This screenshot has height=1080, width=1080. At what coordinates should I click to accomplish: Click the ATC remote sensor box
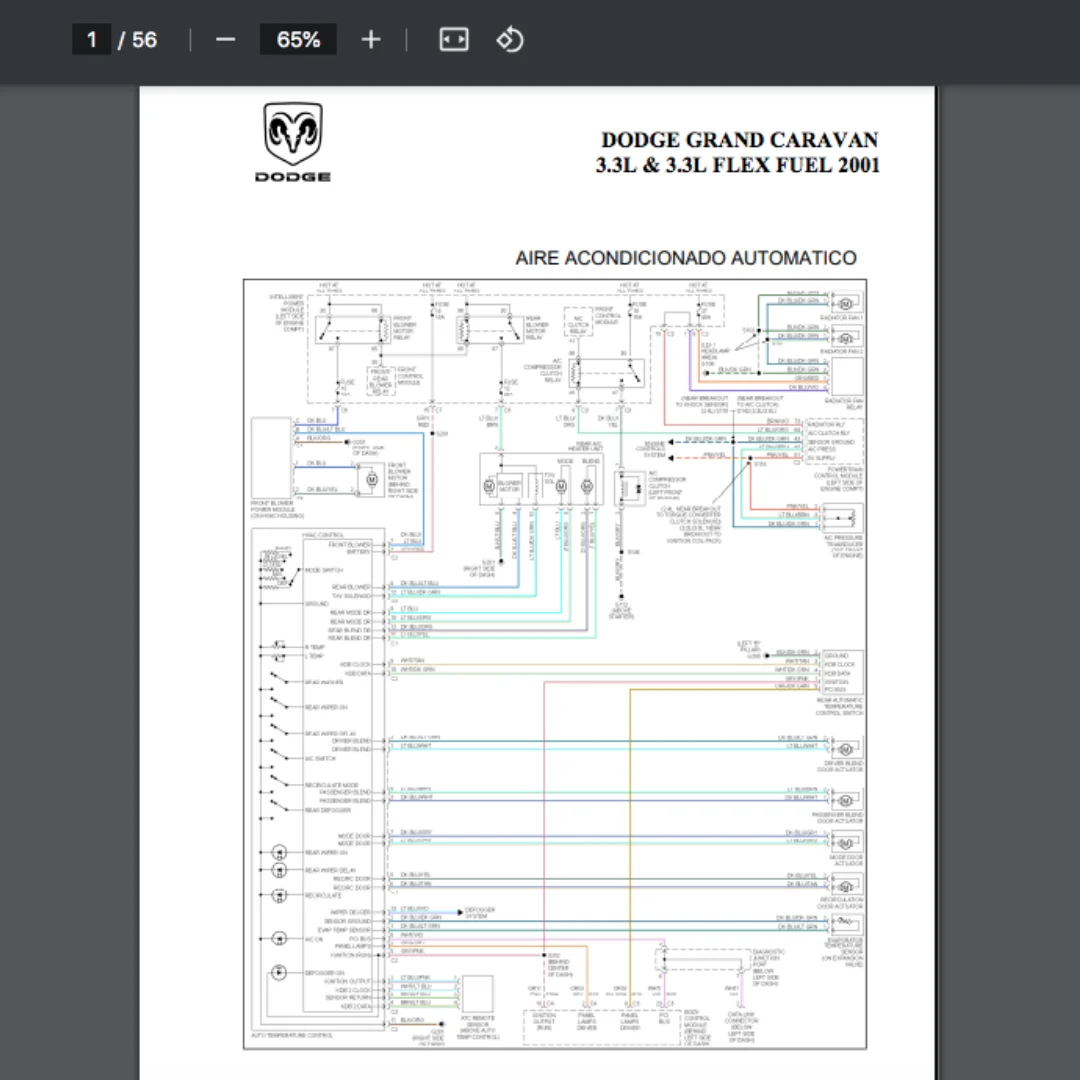coord(477,994)
